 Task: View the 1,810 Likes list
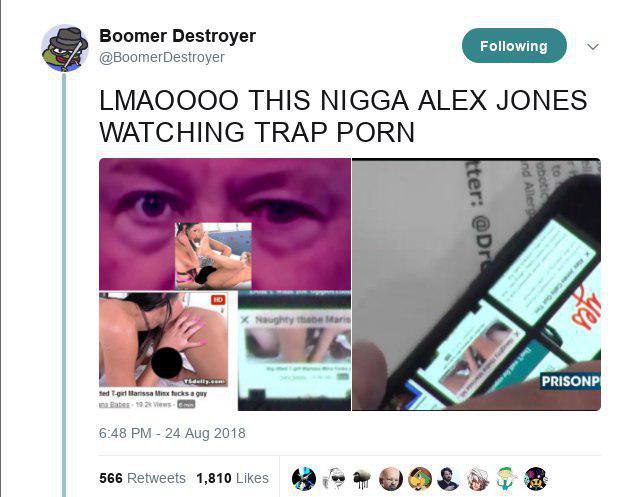[232, 478]
